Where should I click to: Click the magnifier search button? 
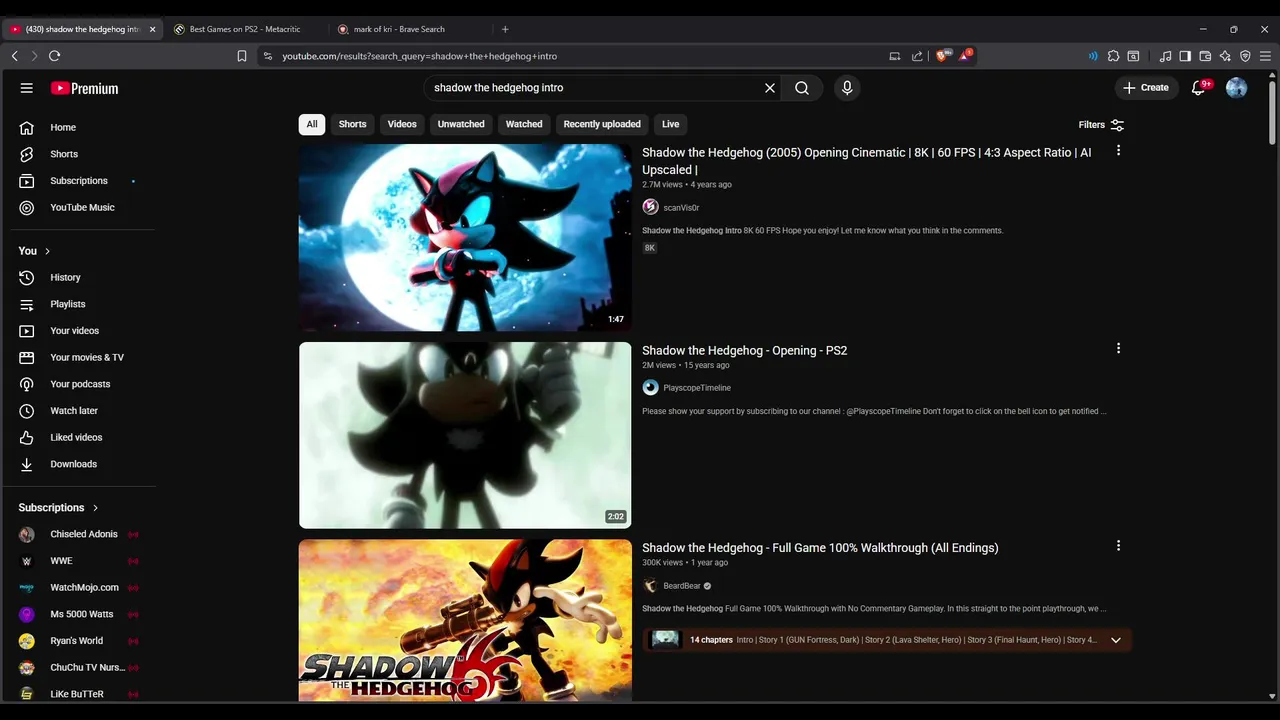[802, 88]
